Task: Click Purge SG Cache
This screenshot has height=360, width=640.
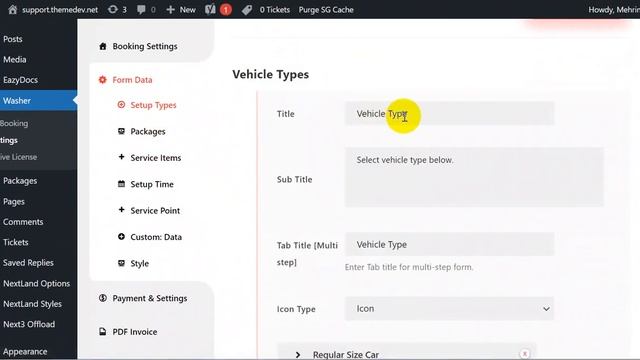Action: [326, 10]
